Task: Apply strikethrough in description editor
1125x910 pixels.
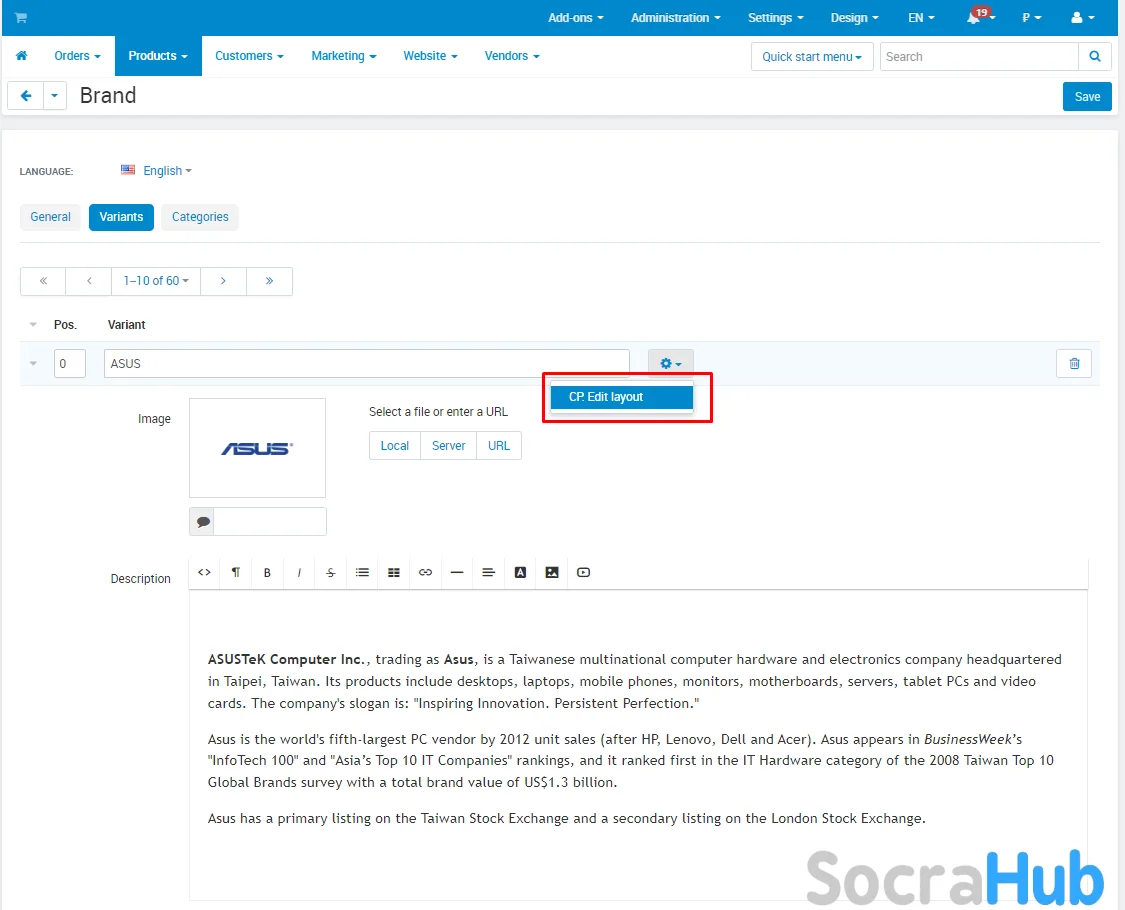Action: click(331, 573)
